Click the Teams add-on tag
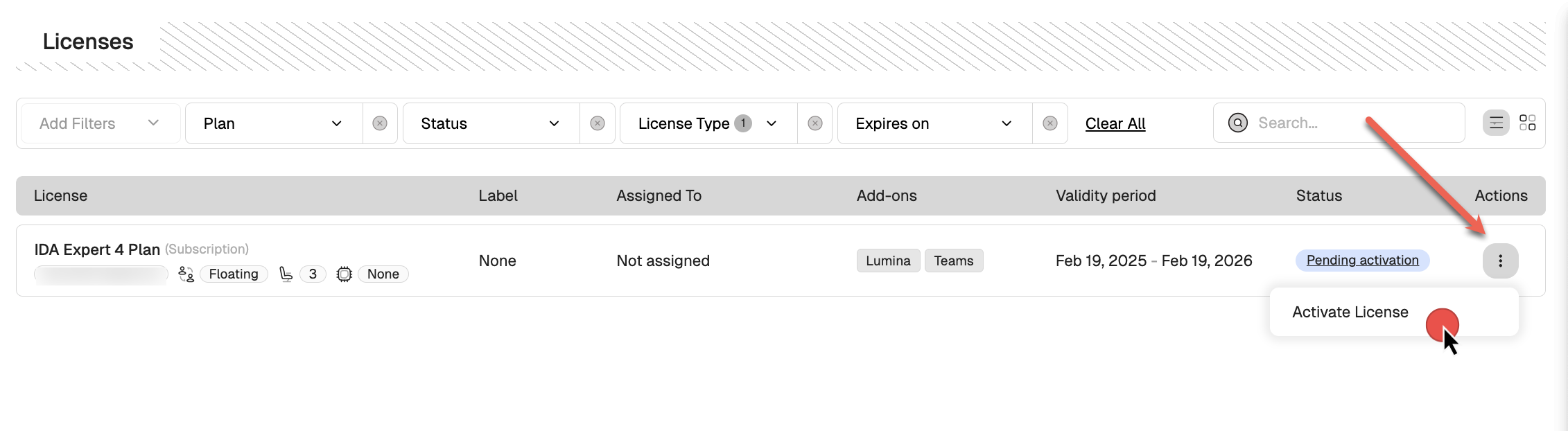The height and width of the screenshot is (431, 1568). (x=953, y=261)
